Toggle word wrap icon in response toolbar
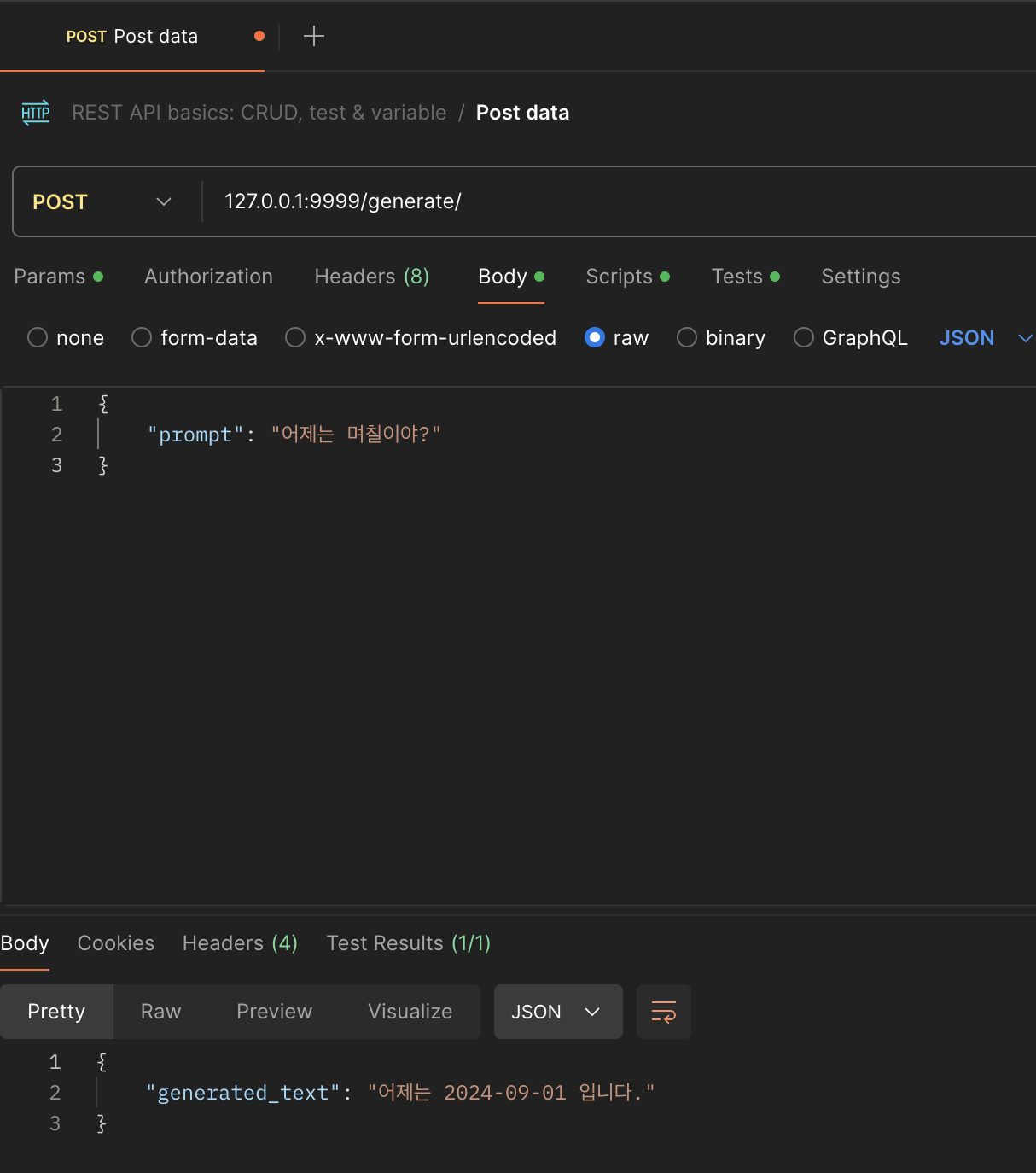Viewport: 1036px width, 1173px height. click(x=664, y=1012)
